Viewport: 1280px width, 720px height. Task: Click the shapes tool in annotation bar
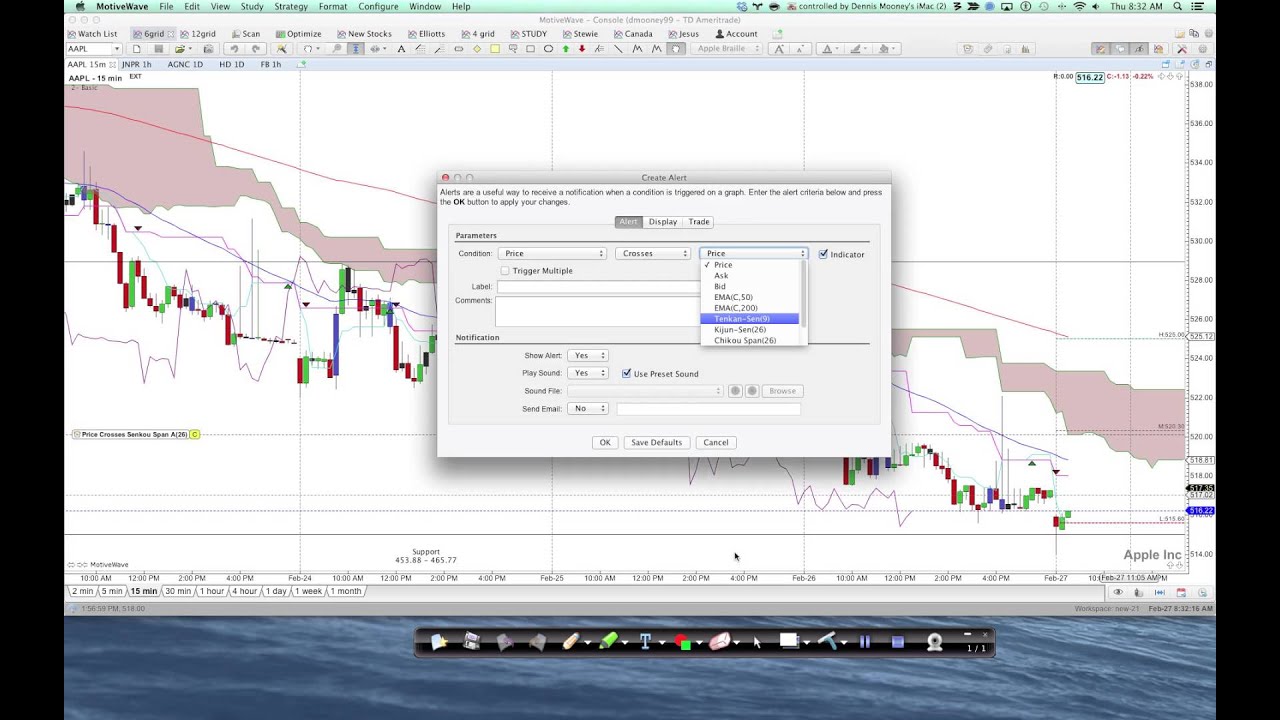tap(682, 642)
